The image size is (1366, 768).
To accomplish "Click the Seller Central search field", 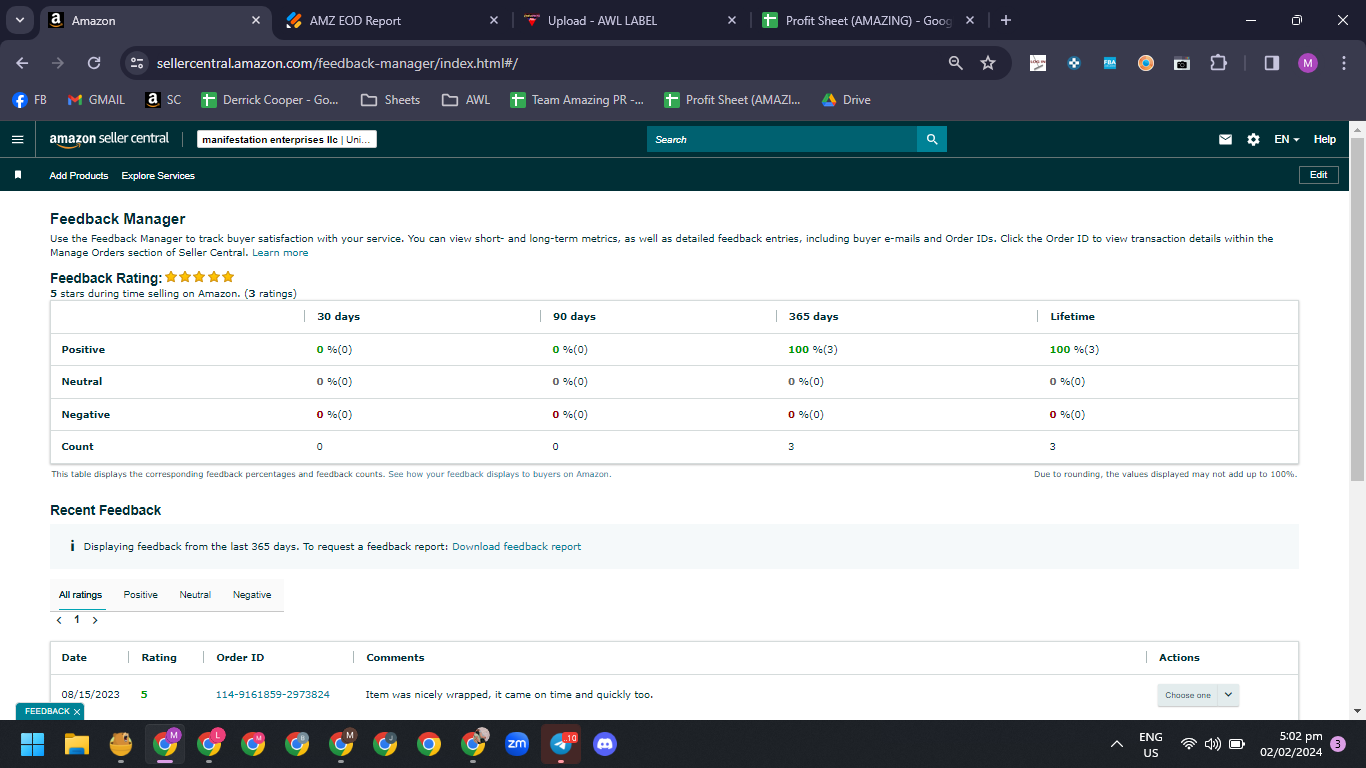I will pyautogui.click(x=782, y=139).
